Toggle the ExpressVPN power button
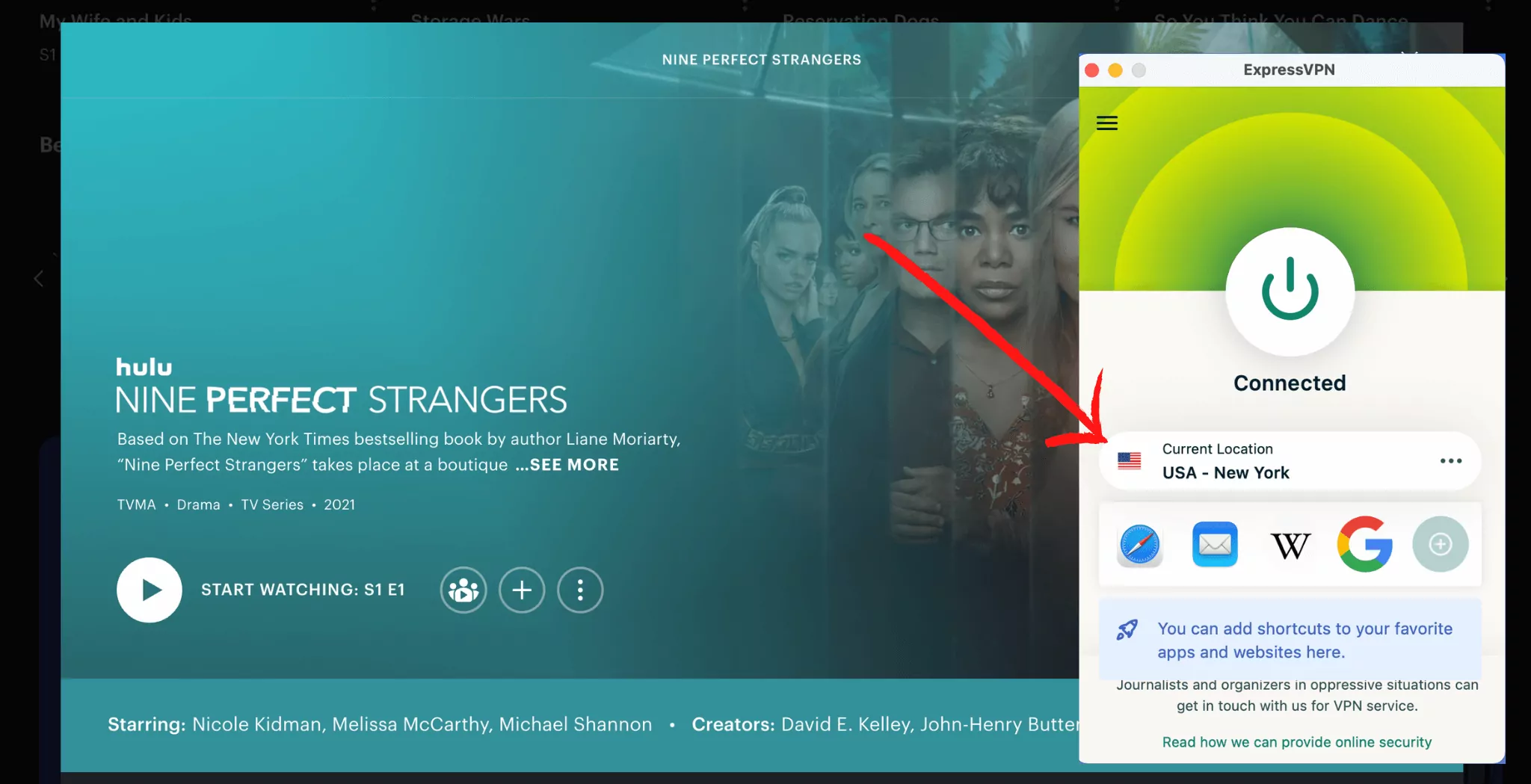The width and height of the screenshot is (1531, 784). 1290,291
